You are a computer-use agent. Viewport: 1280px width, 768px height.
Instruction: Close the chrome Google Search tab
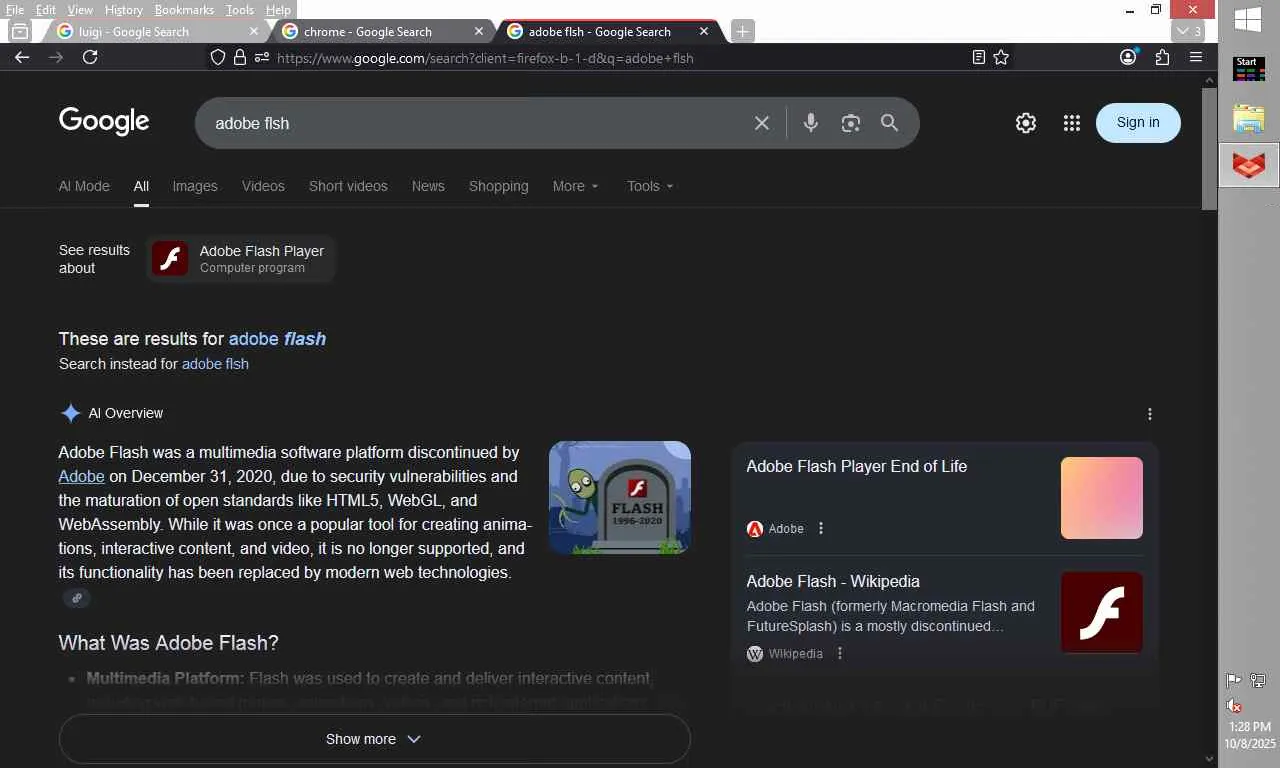click(478, 31)
